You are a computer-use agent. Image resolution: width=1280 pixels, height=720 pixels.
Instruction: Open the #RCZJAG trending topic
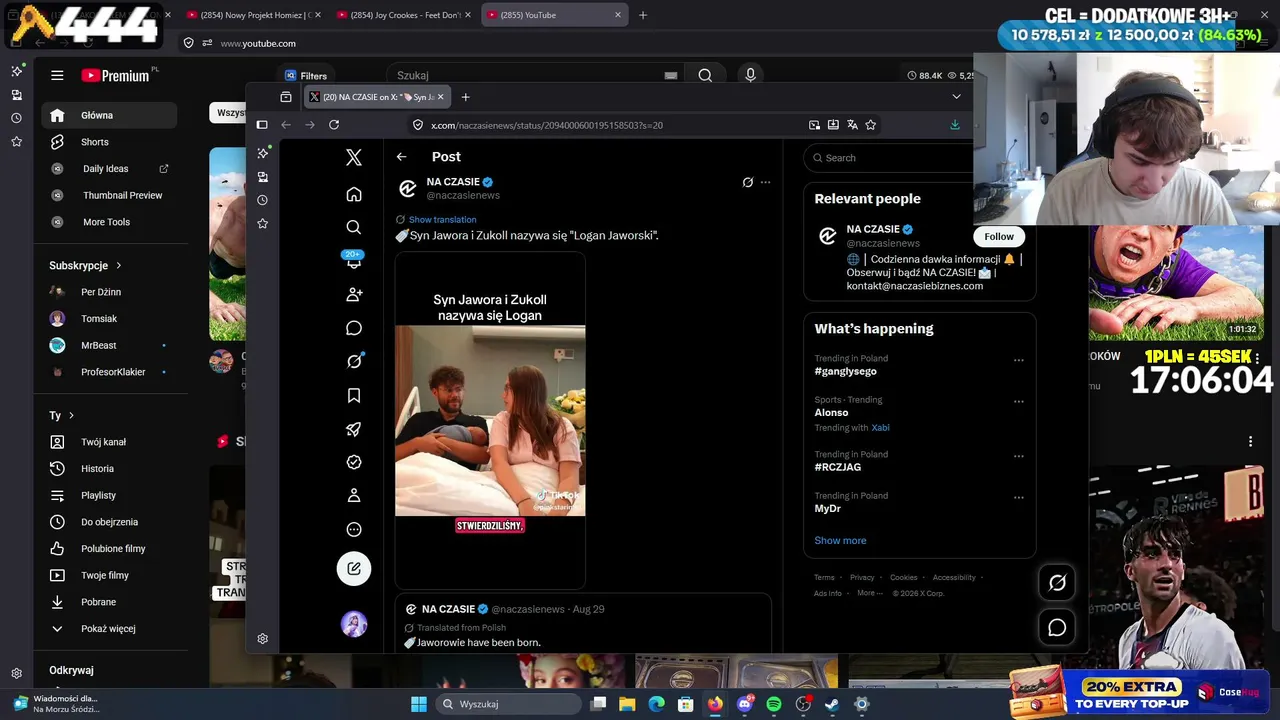coord(837,468)
